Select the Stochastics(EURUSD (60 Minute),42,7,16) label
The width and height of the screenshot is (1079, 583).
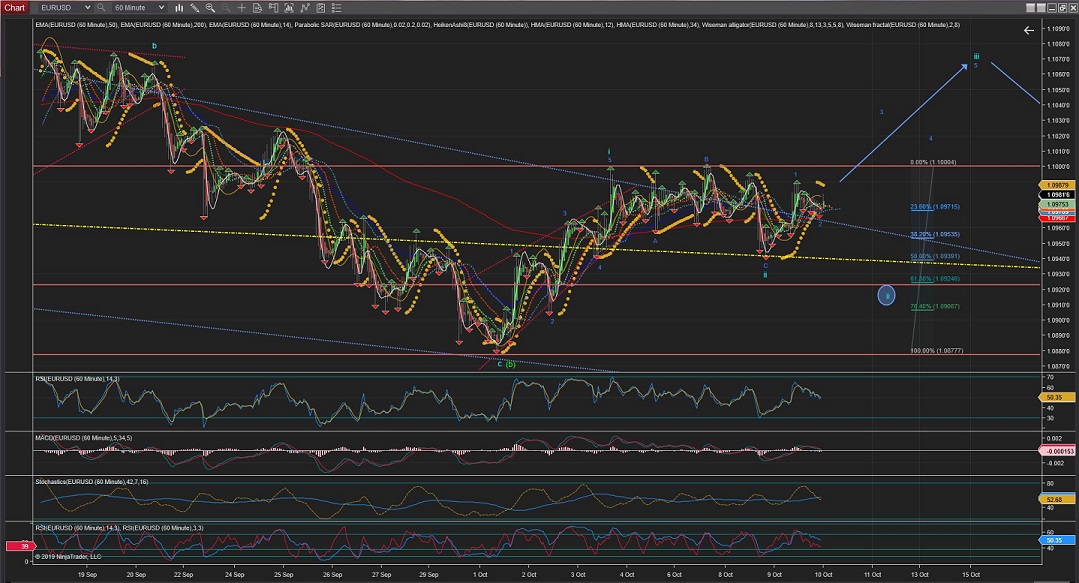point(92,482)
